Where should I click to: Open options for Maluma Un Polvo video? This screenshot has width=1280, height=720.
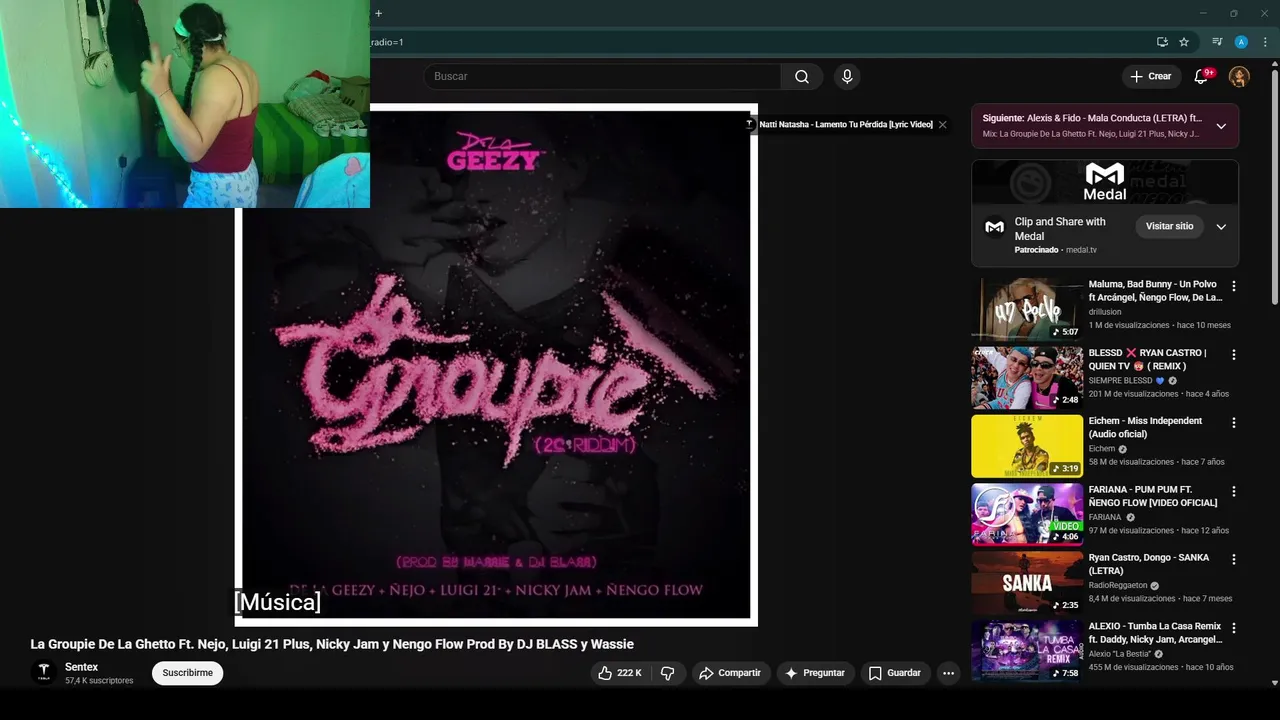[1233, 286]
